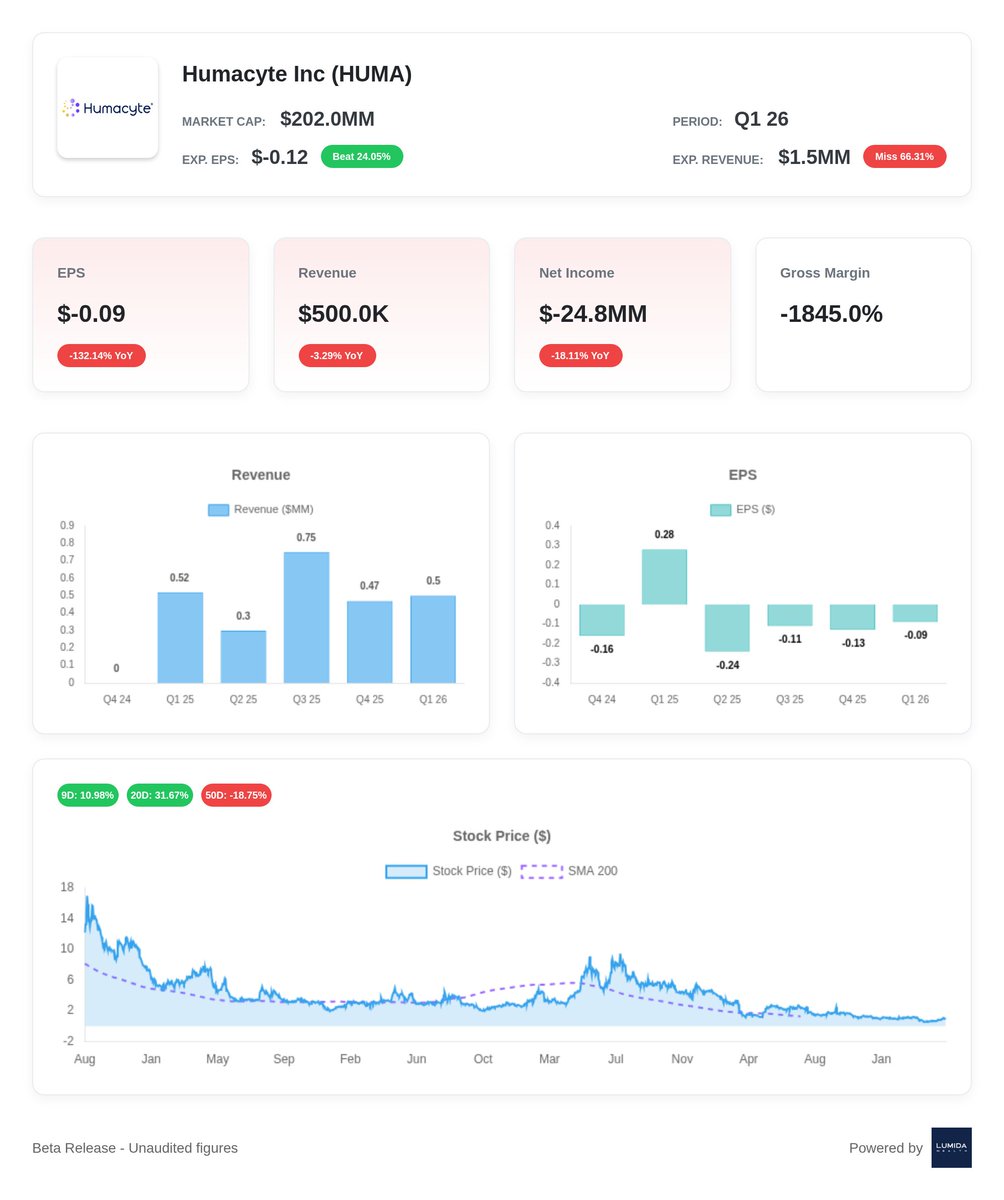Click the Net Income card label
This screenshot has width=1004, height=1200.
point(577,273)
